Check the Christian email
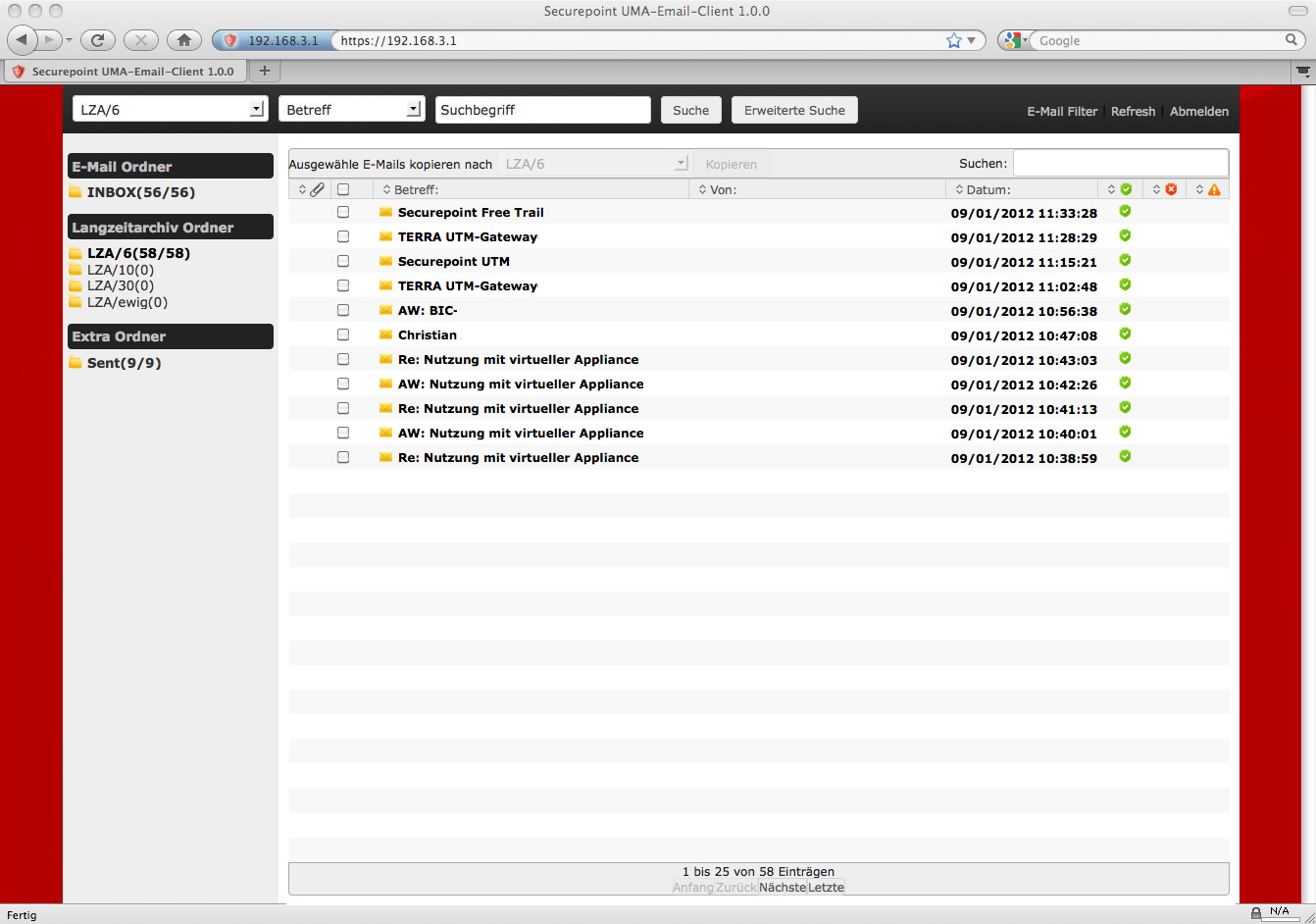 tap(343, 334)
